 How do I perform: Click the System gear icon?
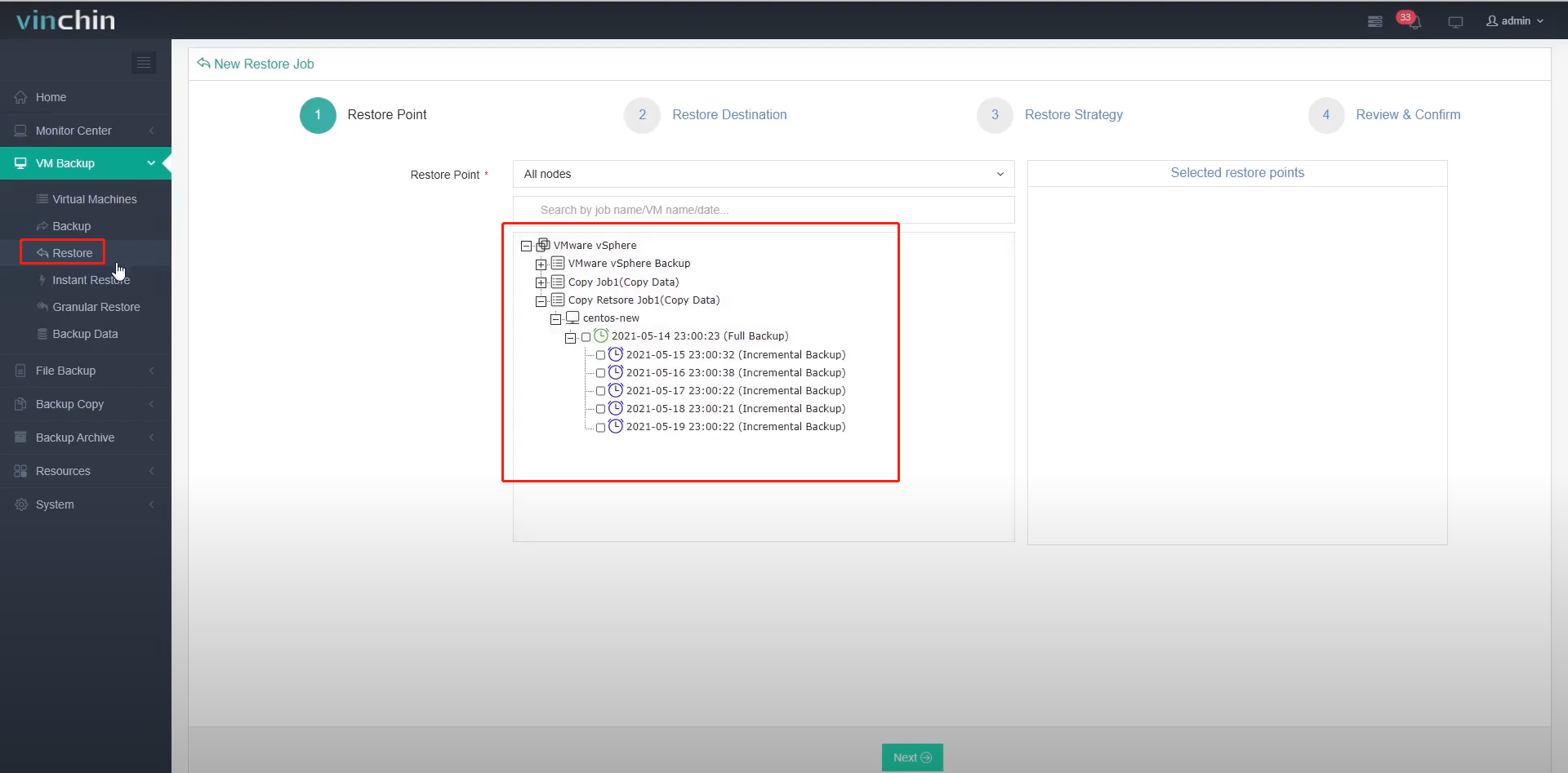tap(20, 504)
